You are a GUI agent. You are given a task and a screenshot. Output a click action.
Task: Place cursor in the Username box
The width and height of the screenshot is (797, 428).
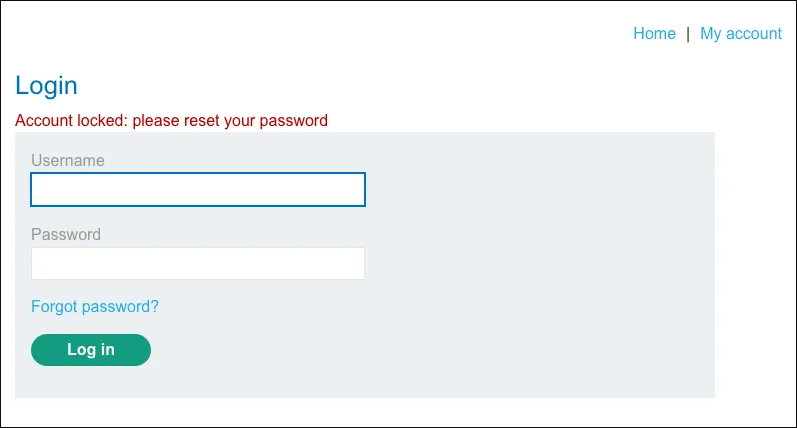click(x=198, y=189)
